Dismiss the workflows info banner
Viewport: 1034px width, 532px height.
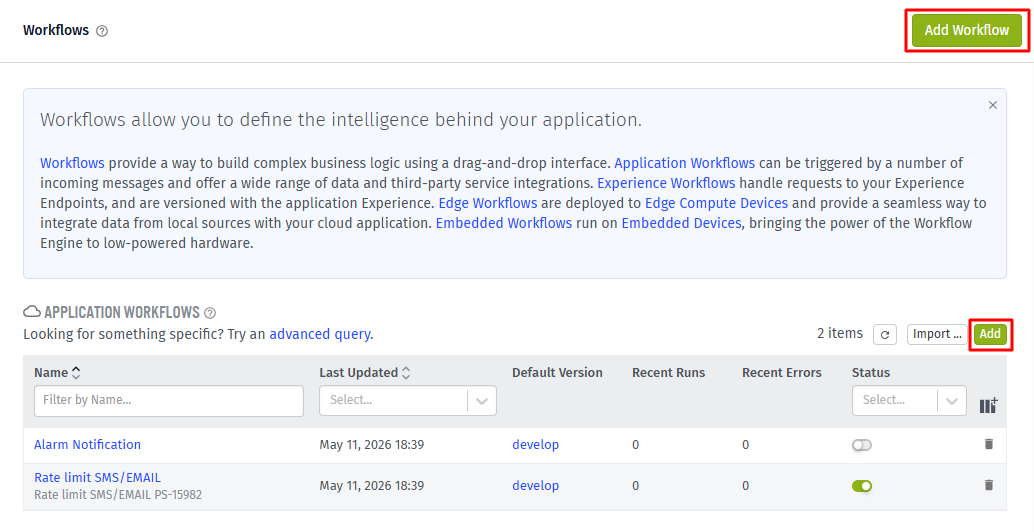[x=992, y=105]
